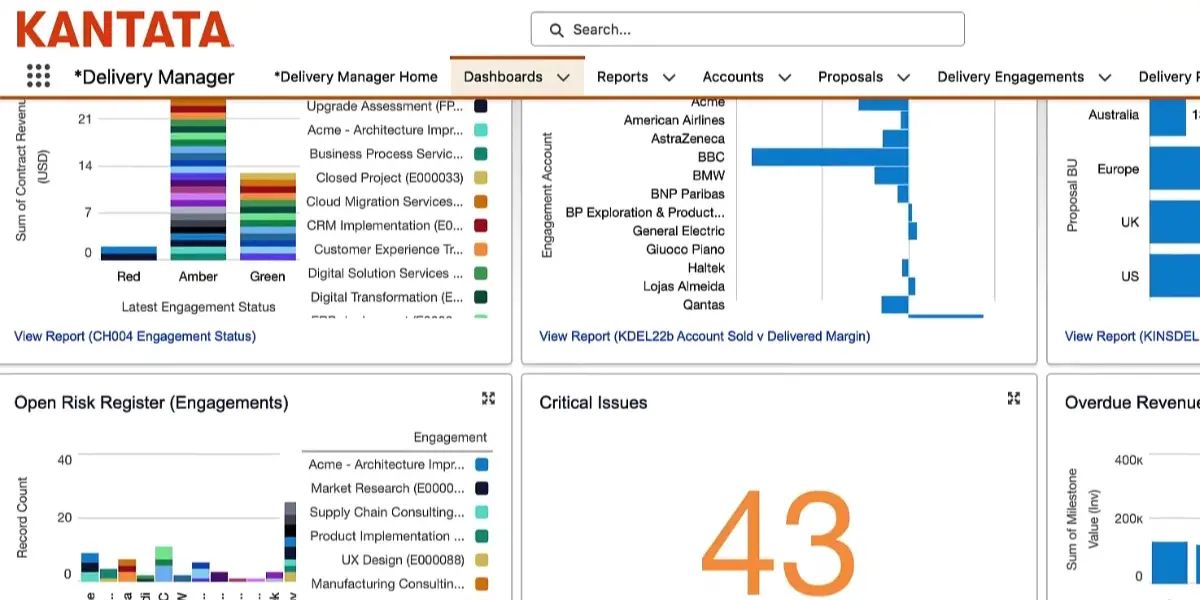Click the General Electric account label

(679, 231)
